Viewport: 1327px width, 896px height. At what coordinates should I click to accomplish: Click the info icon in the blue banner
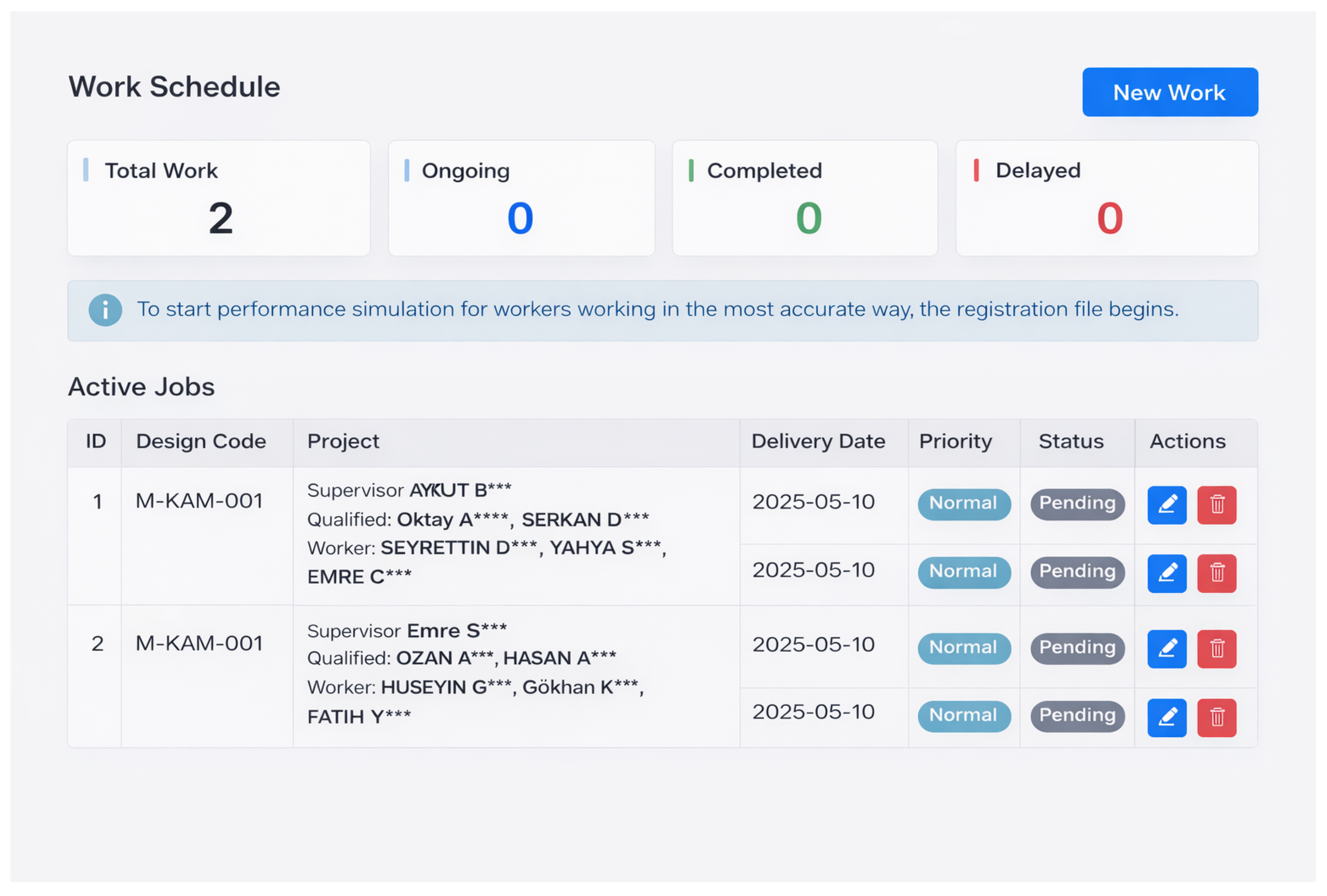(x=105, y=310)
